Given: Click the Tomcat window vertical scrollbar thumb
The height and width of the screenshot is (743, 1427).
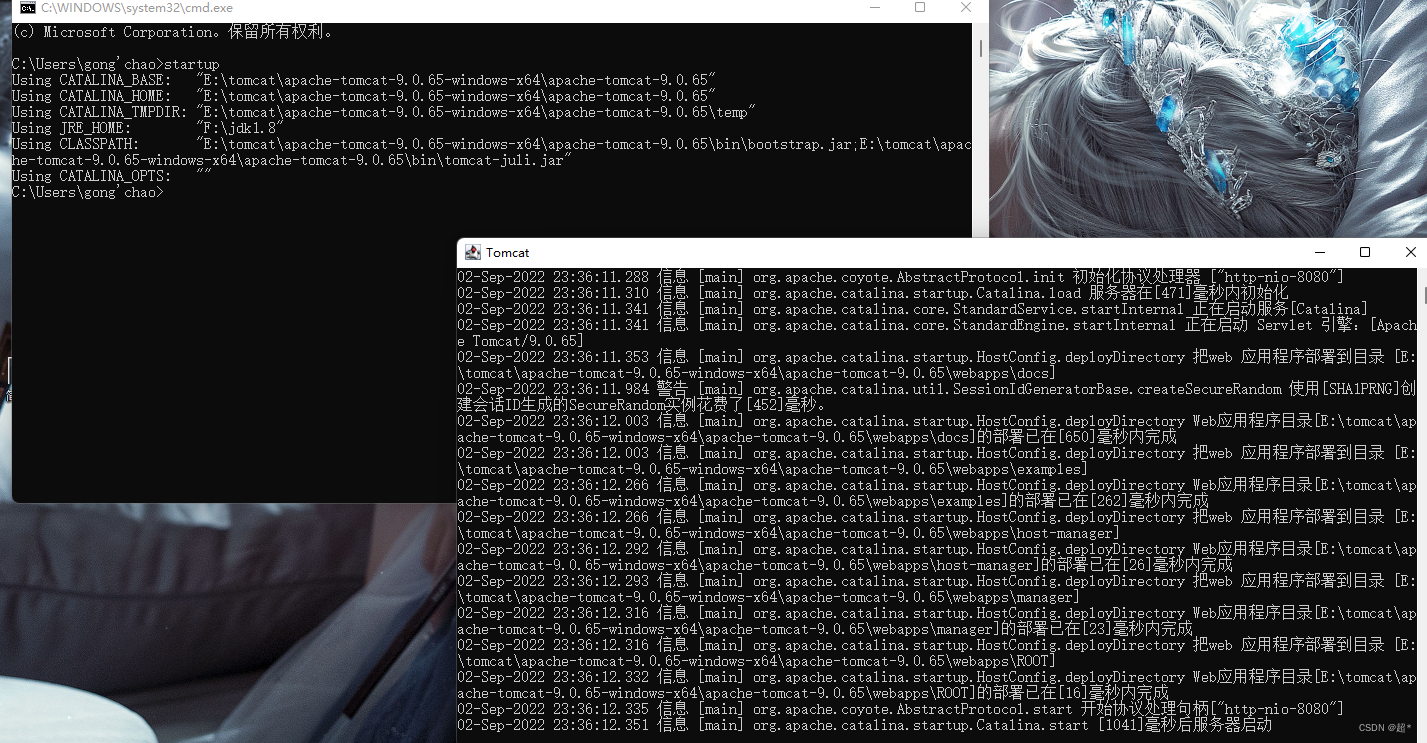Looking at the screenshot, I should (x=1424, y=294).
